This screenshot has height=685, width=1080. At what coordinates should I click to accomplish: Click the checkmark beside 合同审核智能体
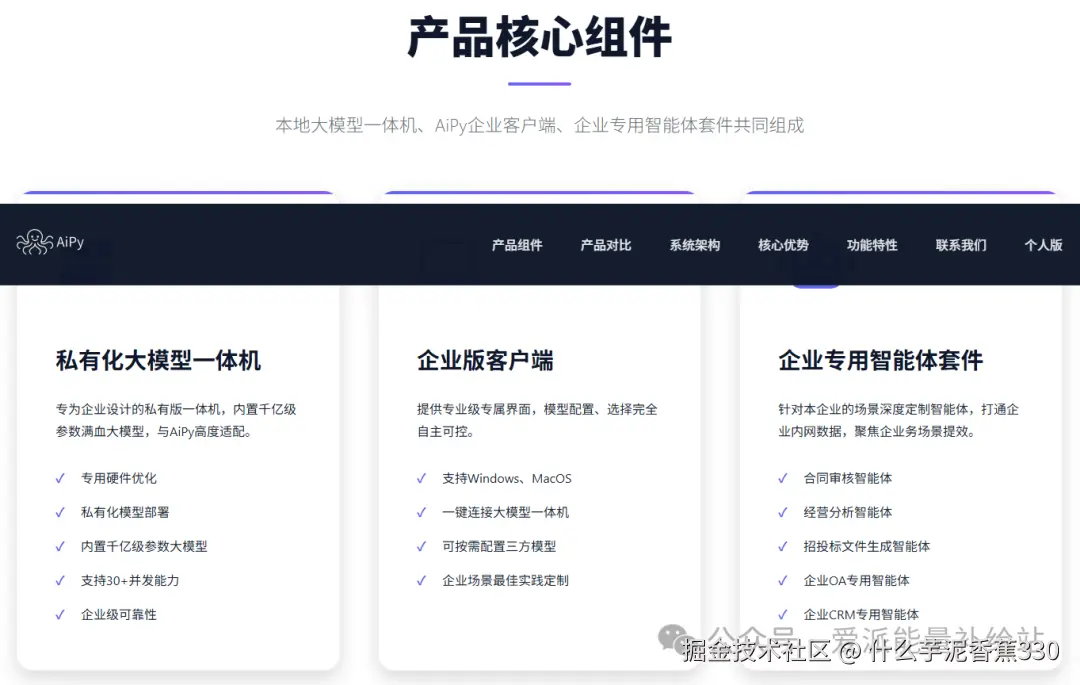[783, 478]
